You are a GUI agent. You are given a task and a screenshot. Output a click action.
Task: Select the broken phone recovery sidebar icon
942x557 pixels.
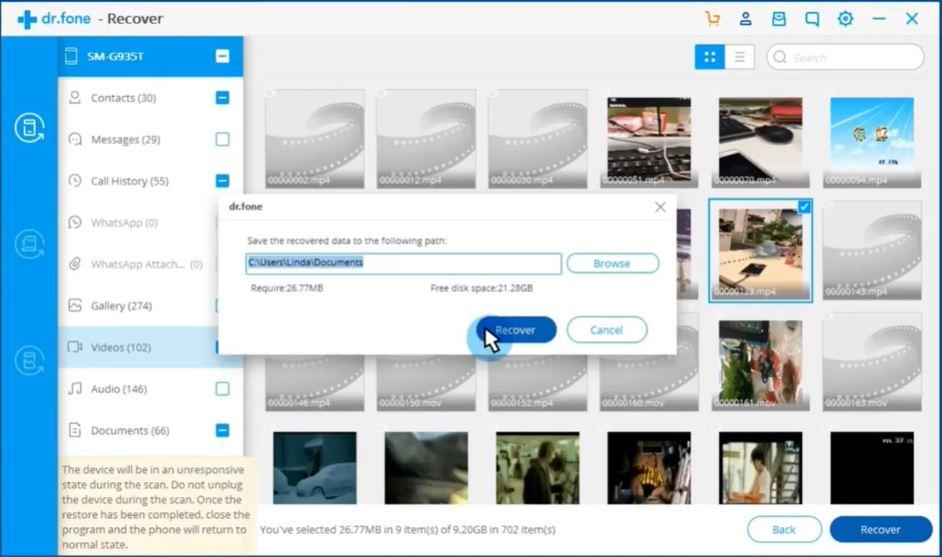click(x=29, y=360)
